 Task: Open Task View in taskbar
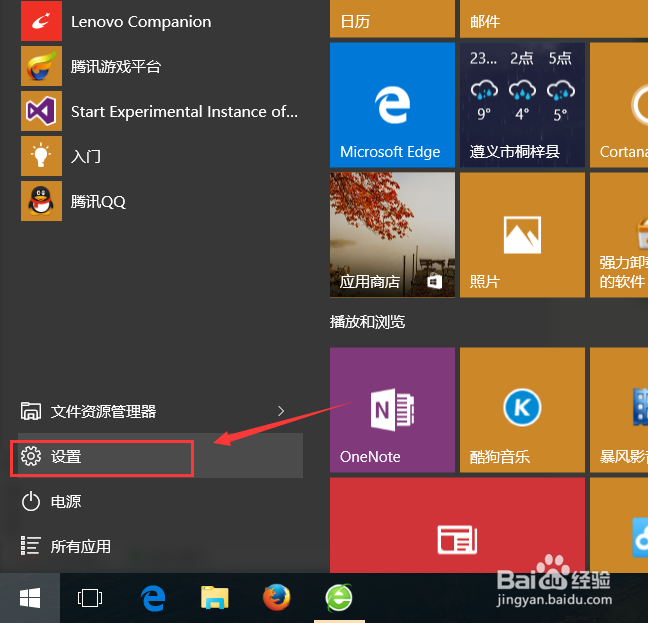[90, 598]
